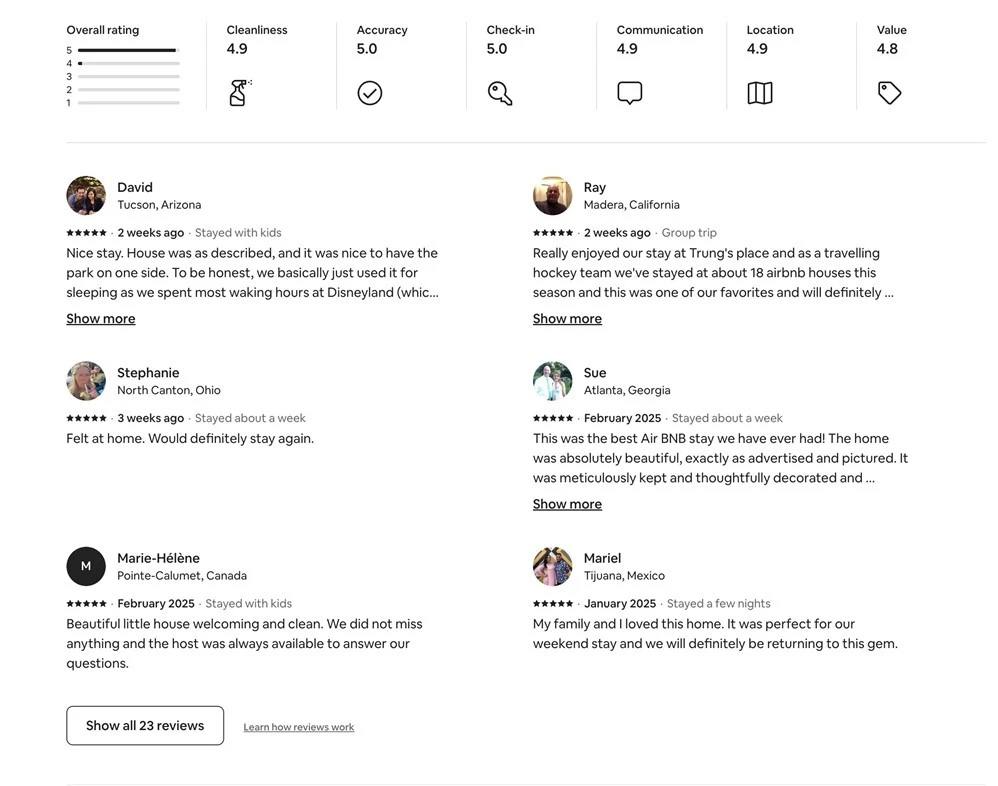Show all 23 reviews
Image resolution: width=998 pixels, height=786 pixels.
coord(145,726)
